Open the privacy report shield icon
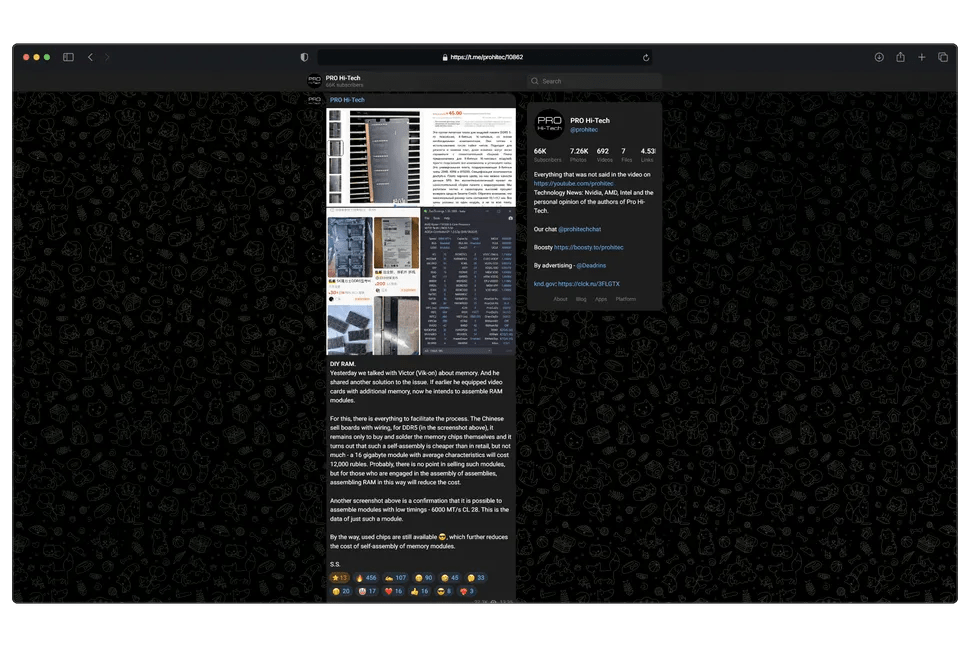Screen dimensions: 970x647 (304, 57)
